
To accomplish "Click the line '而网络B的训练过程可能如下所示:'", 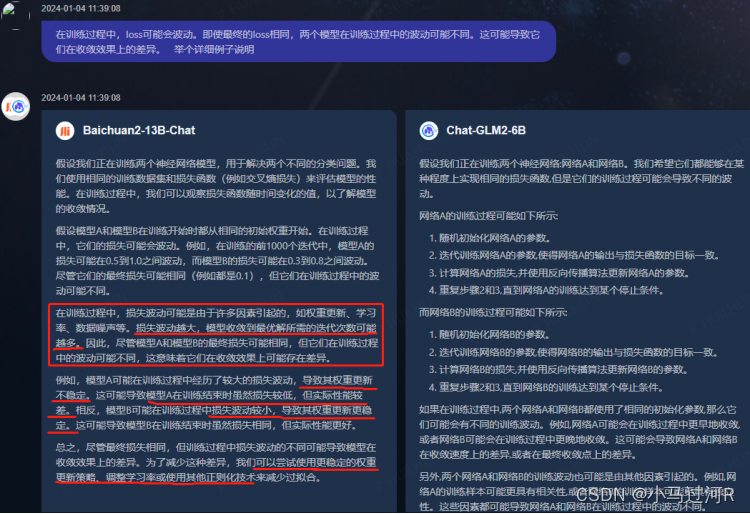I will pos(493,313).
